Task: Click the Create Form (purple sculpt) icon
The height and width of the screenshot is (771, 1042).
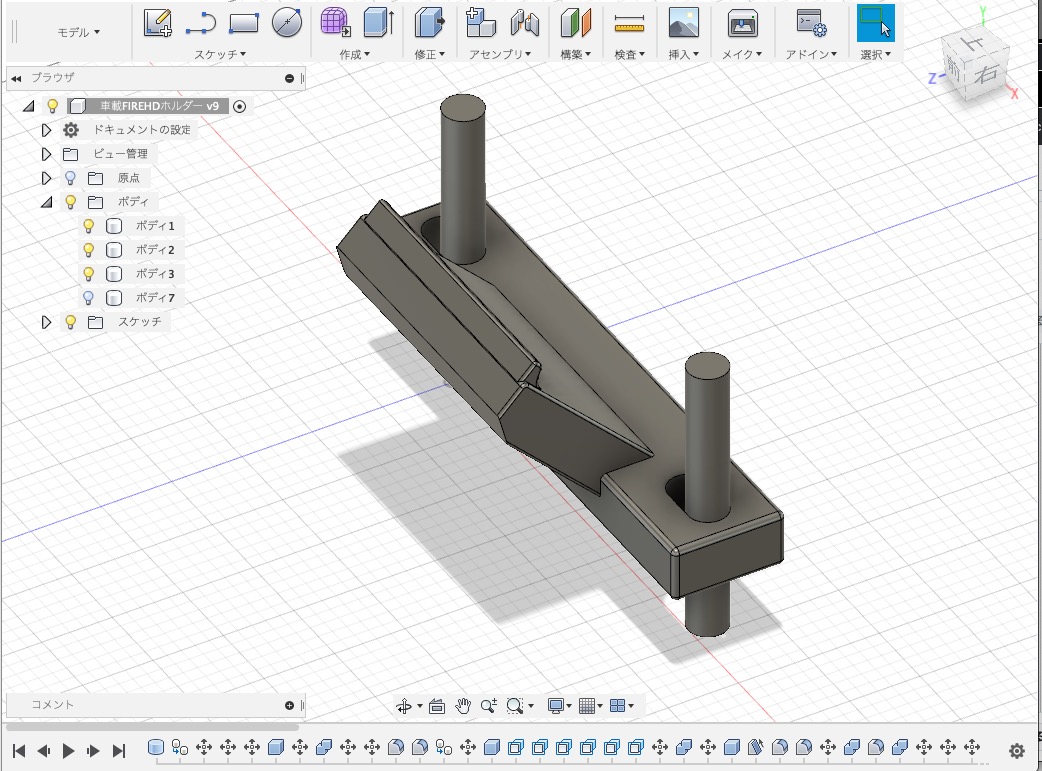Action: coord(336,22)
